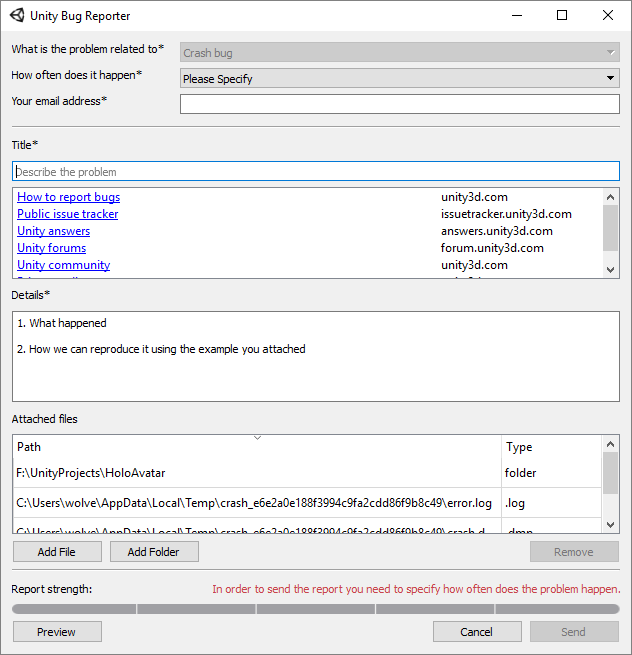Click down arrow of links list scrollbar

pos(610,270)
